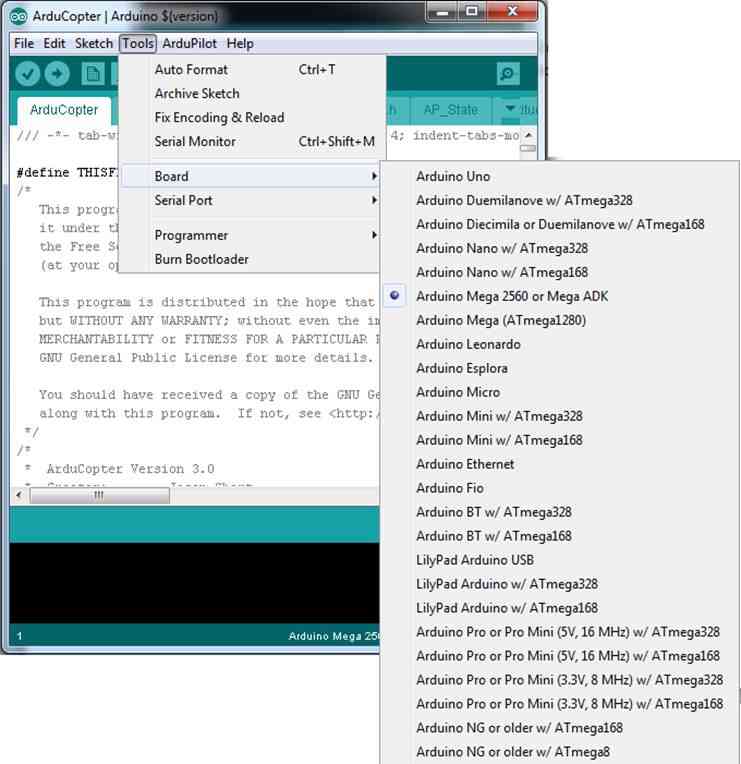Select Arduino Leonardo board
Screen dimensions: 741x764
(x=468, y=344)
